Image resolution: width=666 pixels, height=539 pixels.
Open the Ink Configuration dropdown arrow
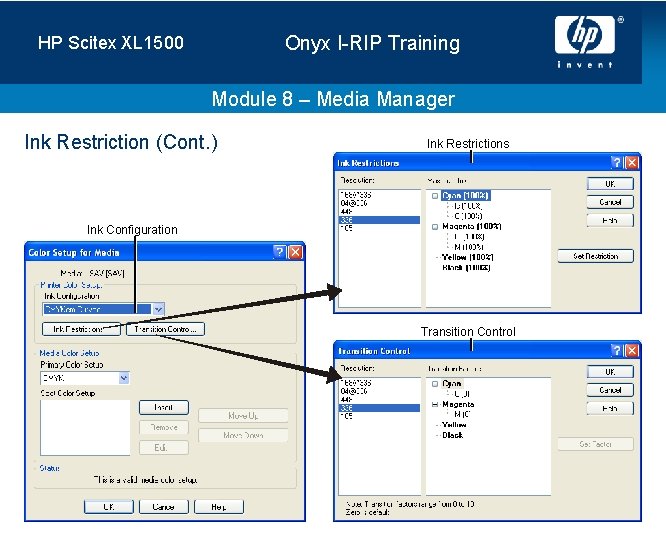(x=158, y=309)
